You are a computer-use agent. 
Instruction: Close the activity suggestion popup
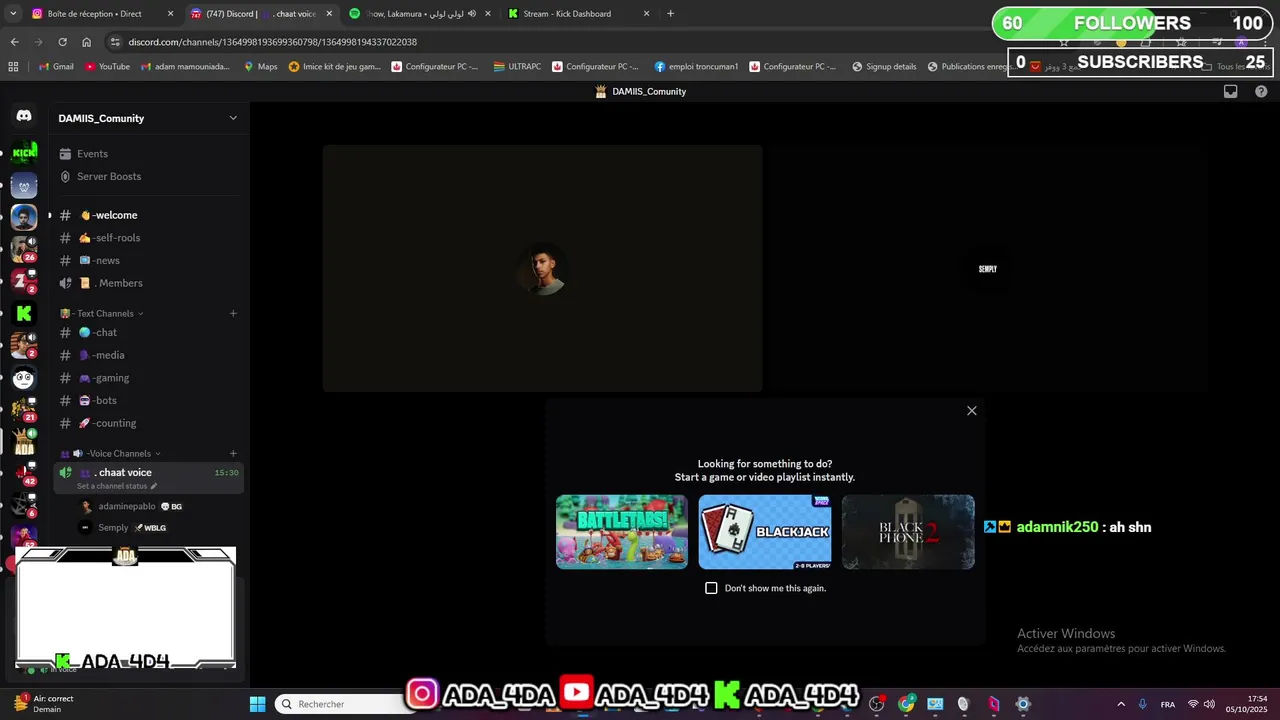(x=971, y=411)
